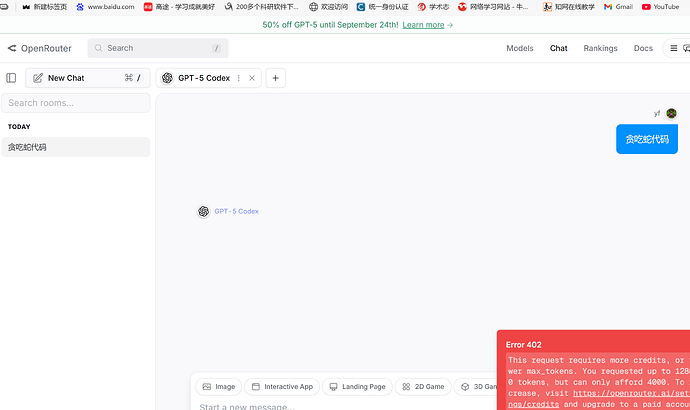Open the hamburger menu in header
Image resolution: width=690 pixels, height=410 pixels.
pyautogui.click(x=673, y=48)
